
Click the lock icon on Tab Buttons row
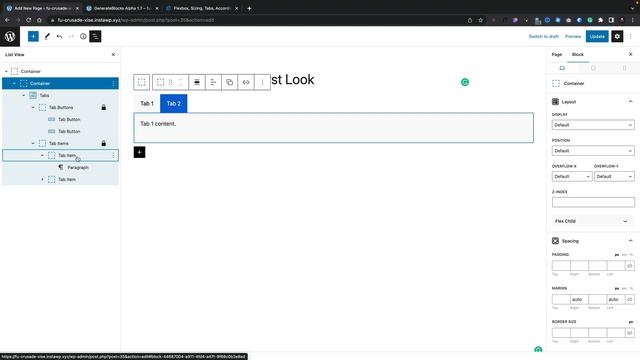click(104, 107)
